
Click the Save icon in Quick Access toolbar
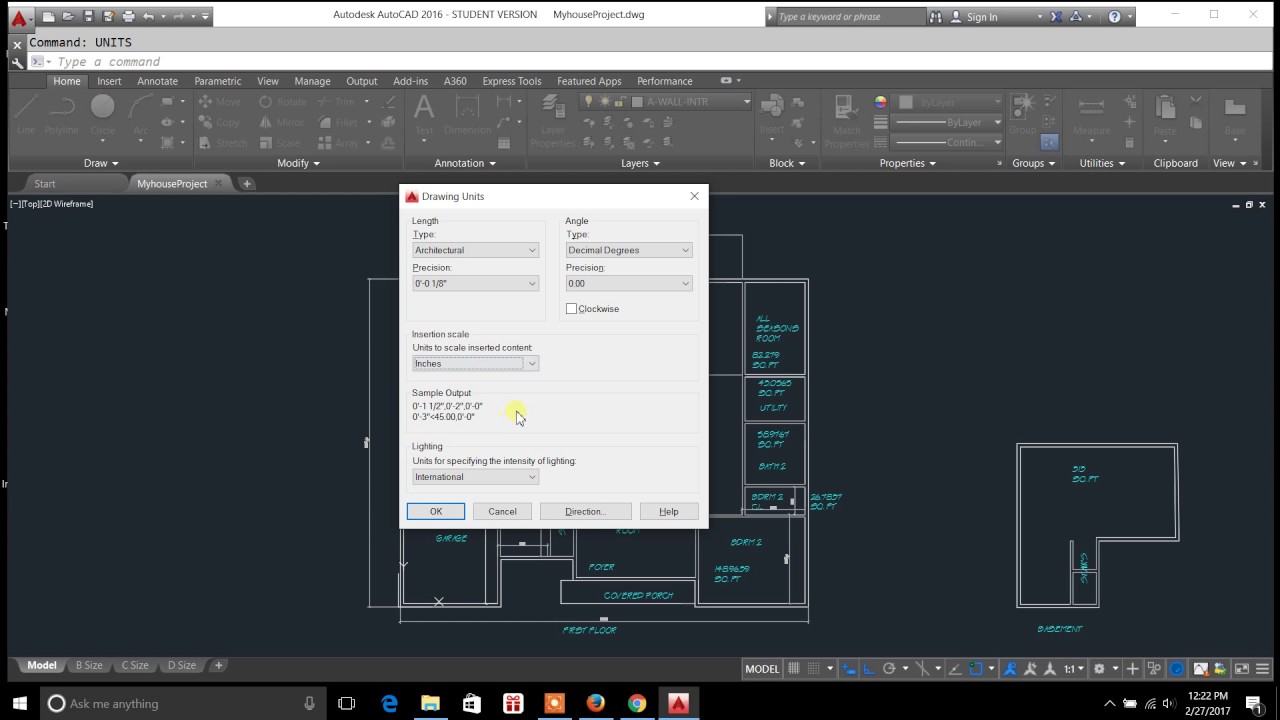tap(88, 17)
